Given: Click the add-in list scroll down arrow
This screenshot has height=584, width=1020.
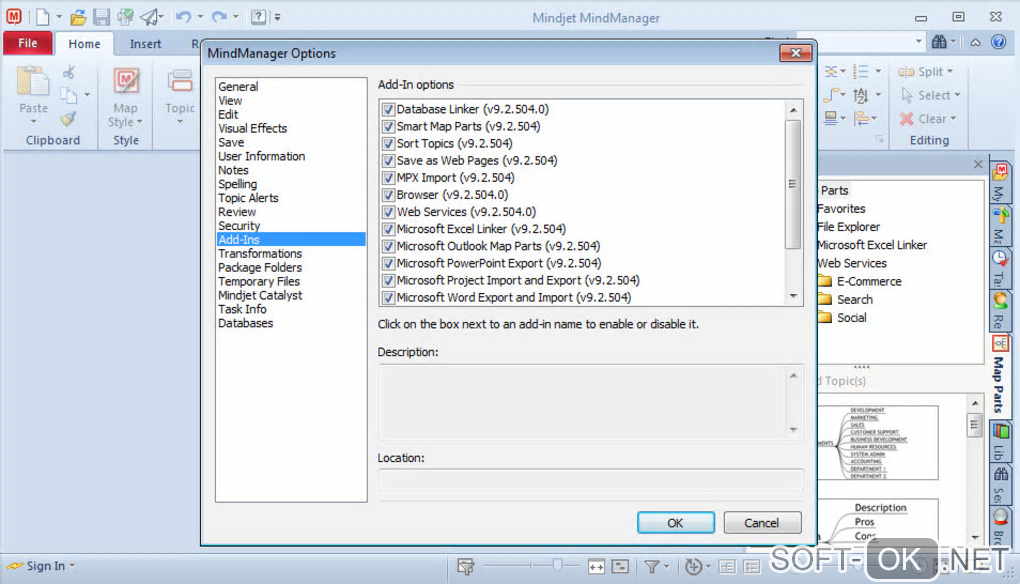Looking at the screenshot, I should (793, 297).
